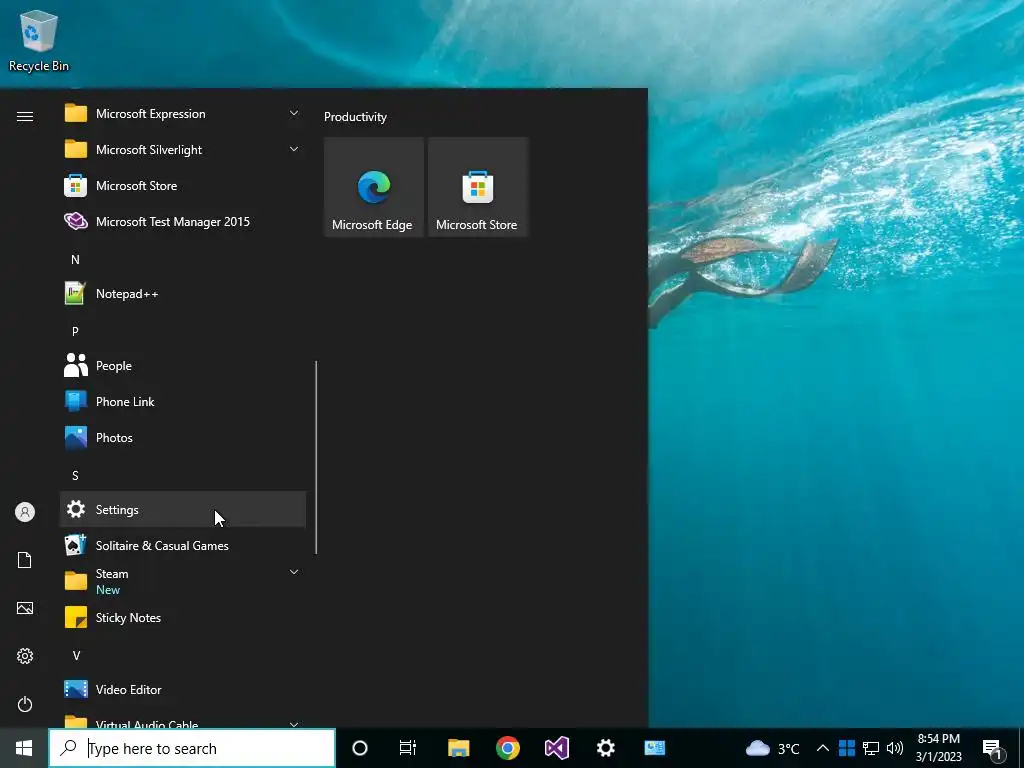The height and width of the screenshot is (768, 1024).
Task: Open the People app
Action: pos(183,366)
